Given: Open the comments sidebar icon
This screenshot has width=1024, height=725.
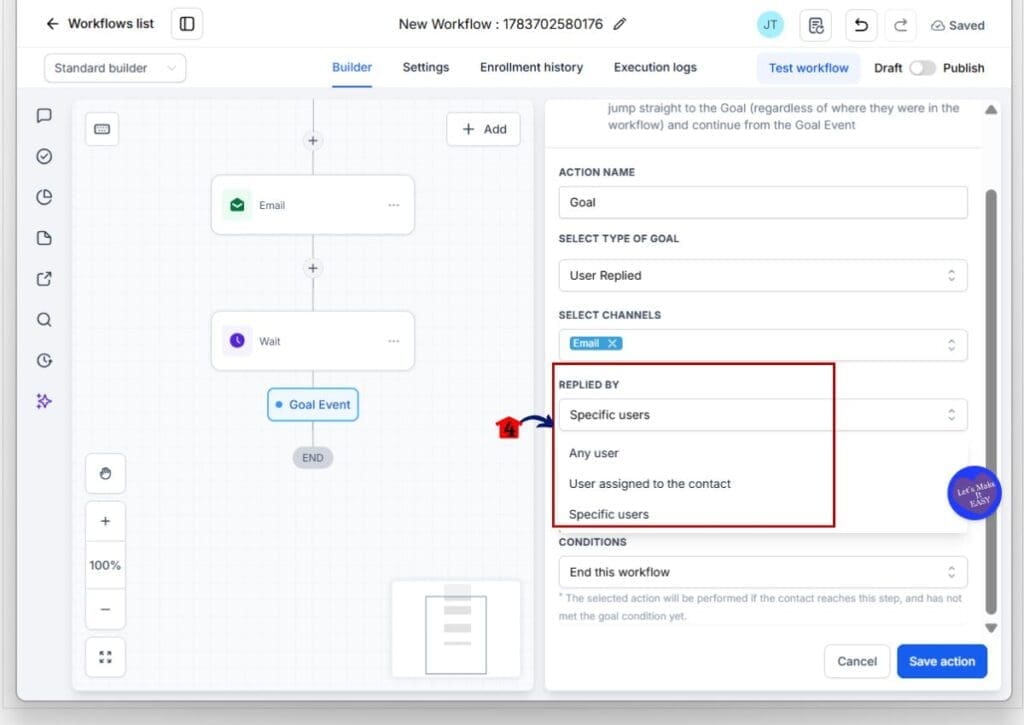Looking at the screenshot, I should click(44, 116).
